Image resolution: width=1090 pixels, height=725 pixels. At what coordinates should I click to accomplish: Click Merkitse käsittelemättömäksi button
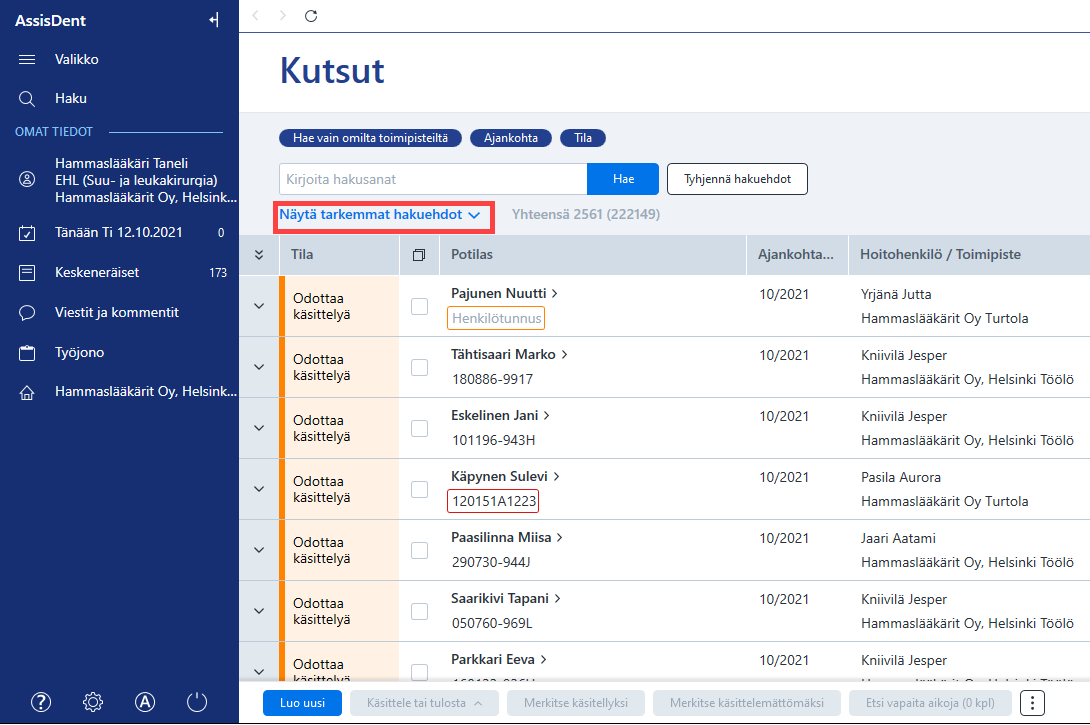[x=747, y=703]
